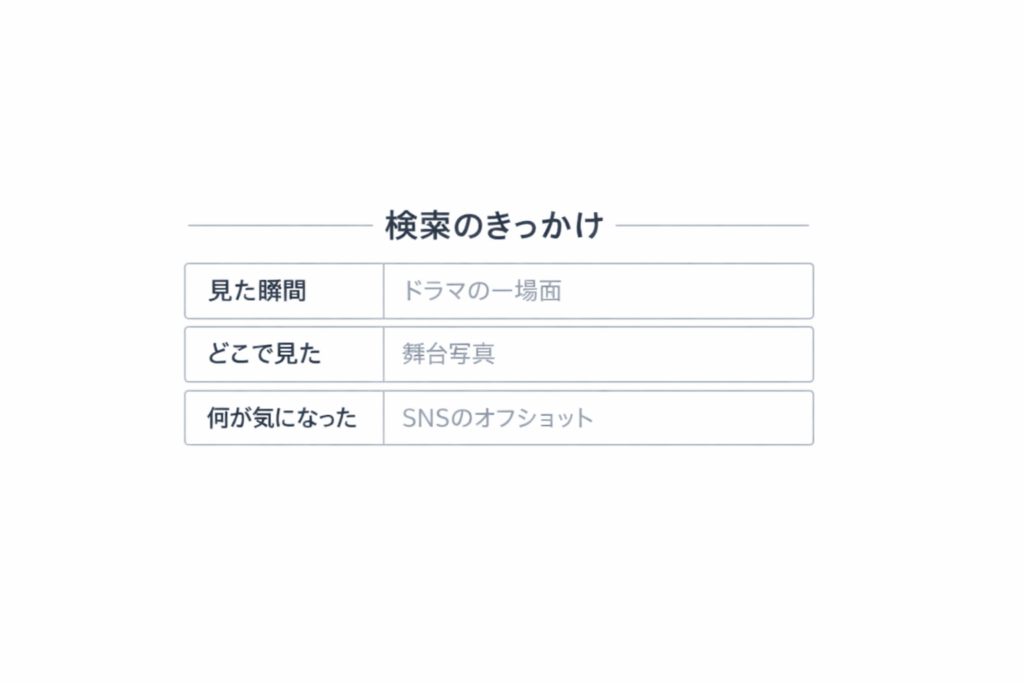Click the SNSのオフショット input field
Image resolution: width=1024 pixels, height=683 pixels.
[x=597, y=418]
